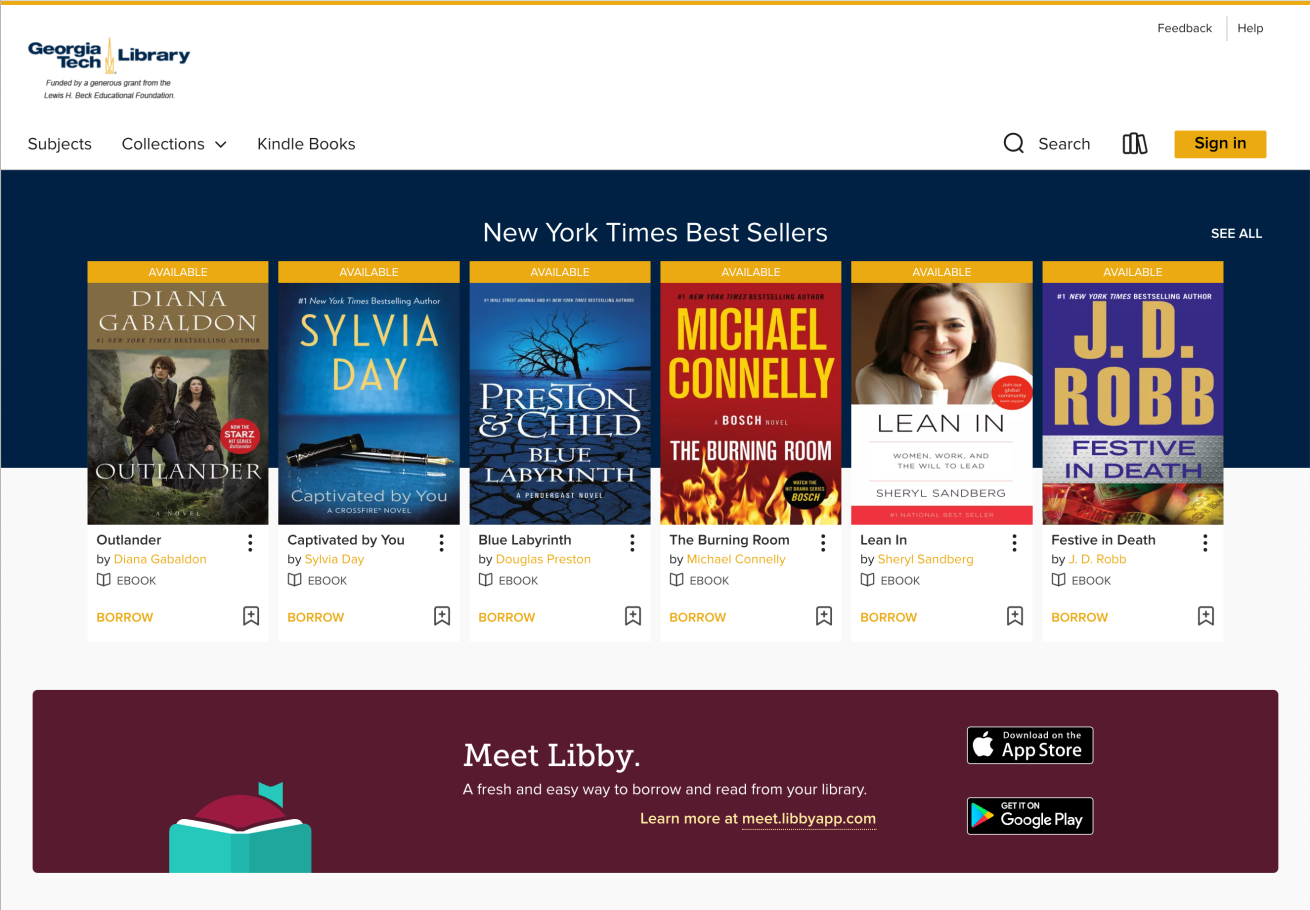Image resolution: width=1310 pixels, height=910 pixels.
Task: Open the meet.libbyapp.com link
Action: coord(809,818)
